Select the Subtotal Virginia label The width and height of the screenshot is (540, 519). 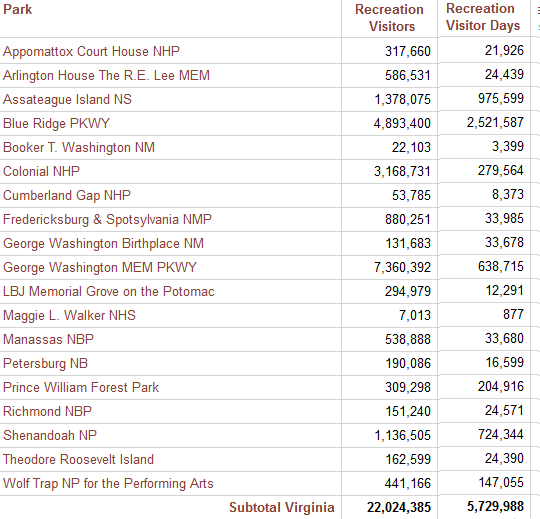click(x=282, y=508)
